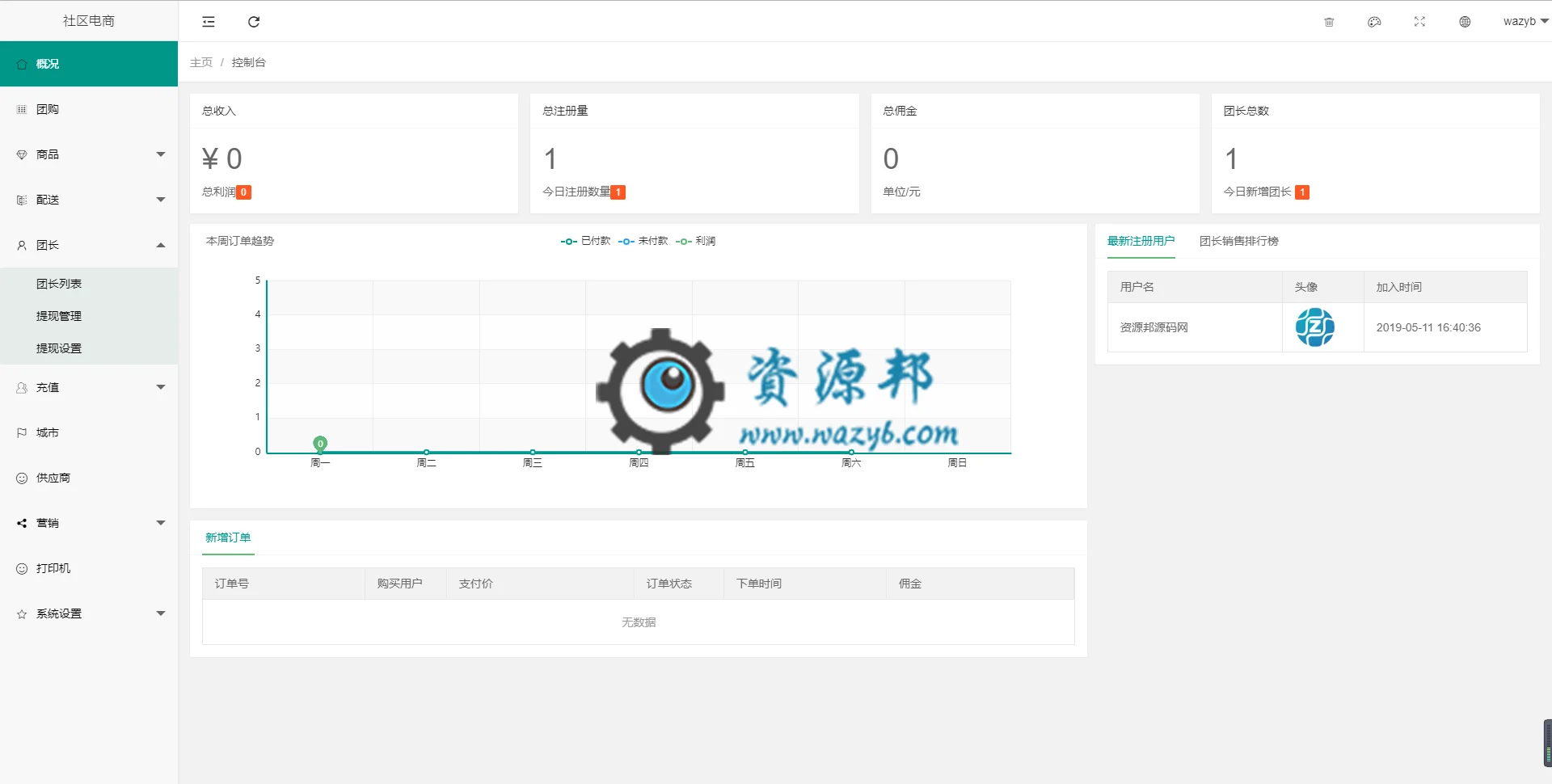The height and width of the screenshot is (784, 1552).
Task: Click the grid icon beside 团购
Action: coord(22,109)
